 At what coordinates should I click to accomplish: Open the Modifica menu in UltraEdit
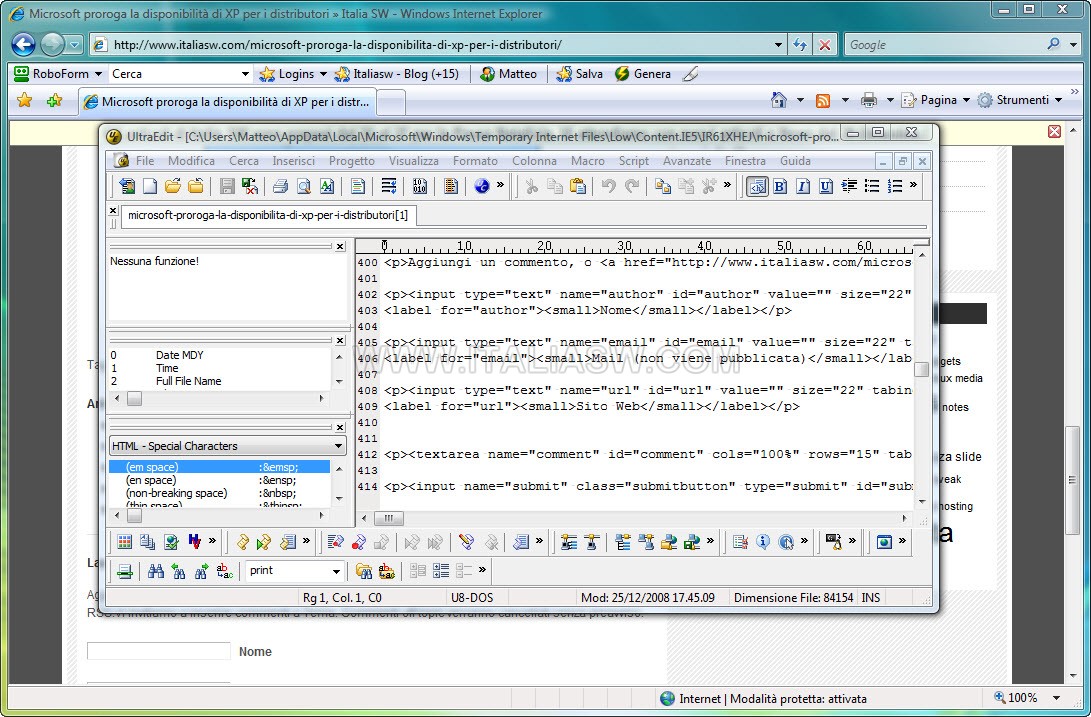click(x=191, y=161)
